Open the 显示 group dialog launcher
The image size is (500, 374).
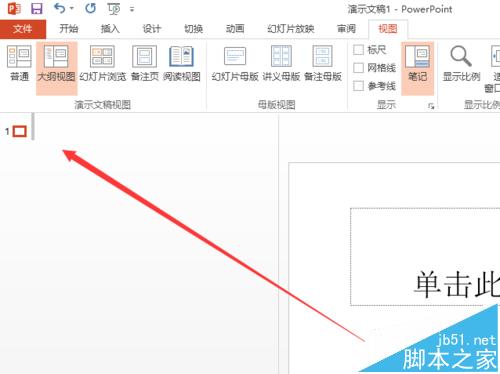coord(431,106)
